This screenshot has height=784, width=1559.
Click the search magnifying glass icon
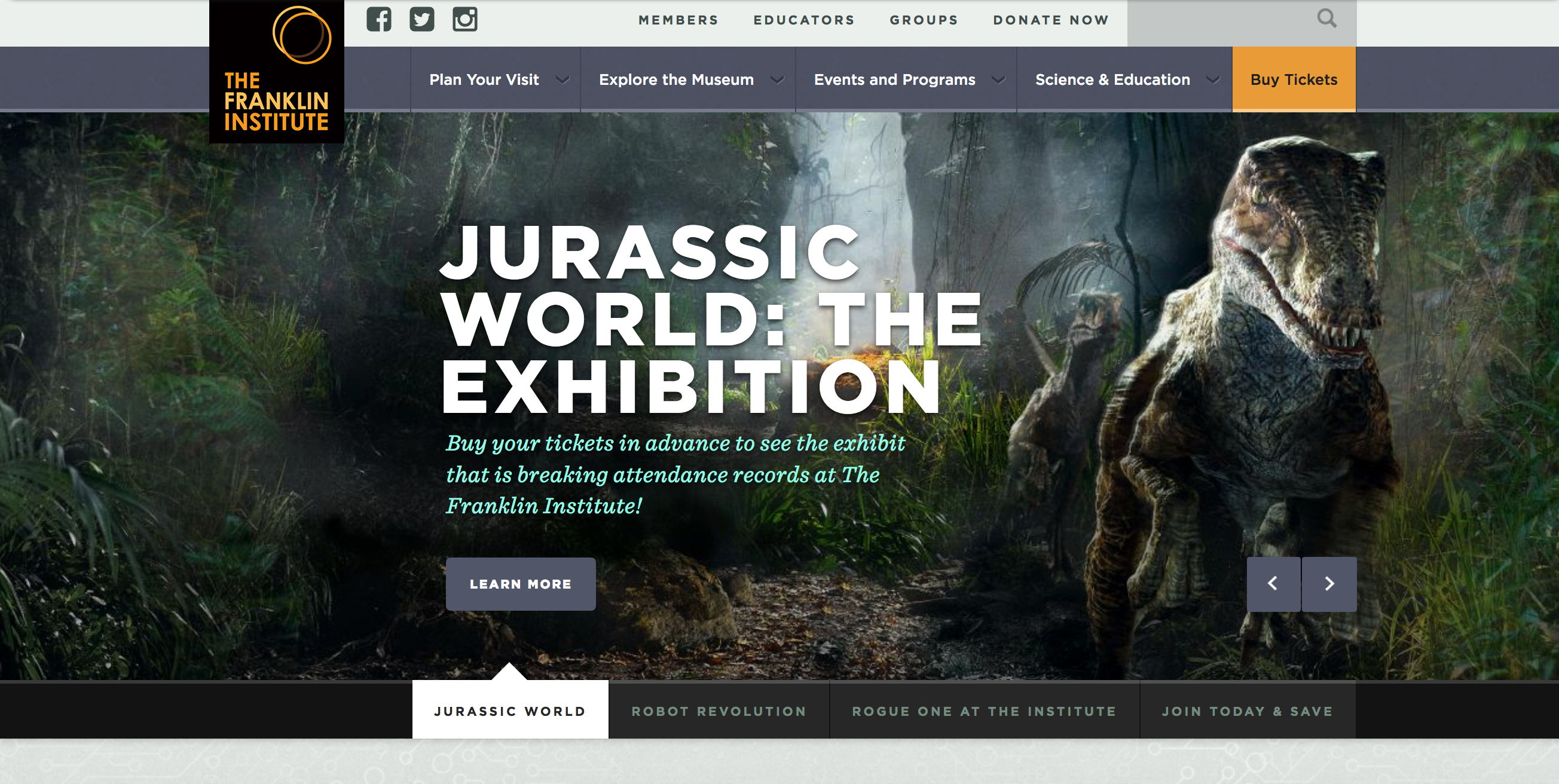pyautogui.click(x=1328, y=19)
